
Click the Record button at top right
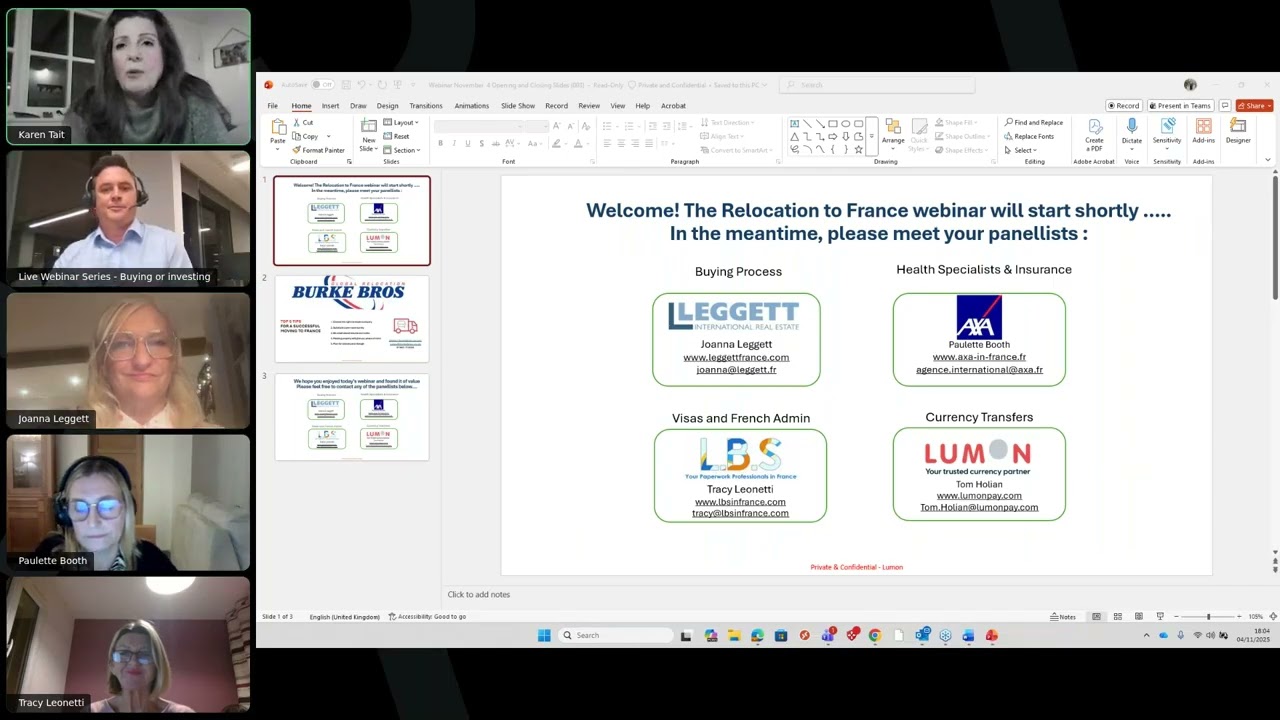(1123, 105)
